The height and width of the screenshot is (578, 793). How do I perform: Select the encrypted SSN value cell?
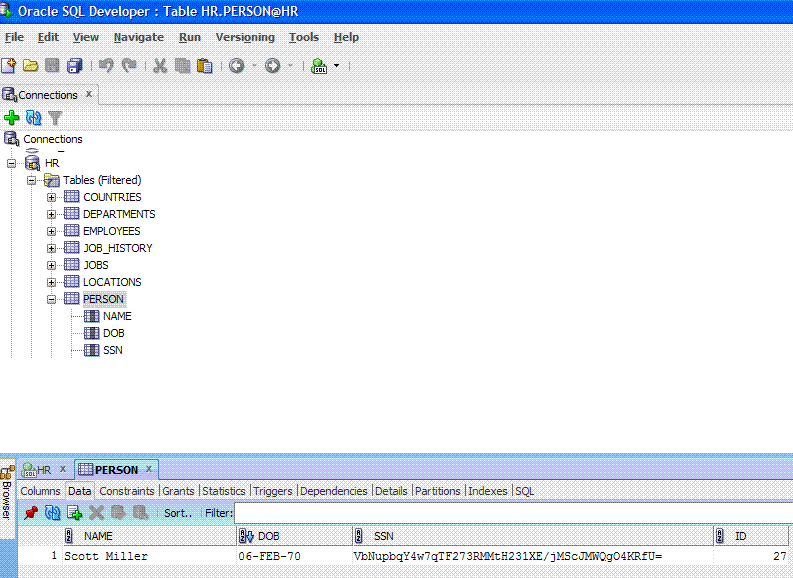pos(533,556)
